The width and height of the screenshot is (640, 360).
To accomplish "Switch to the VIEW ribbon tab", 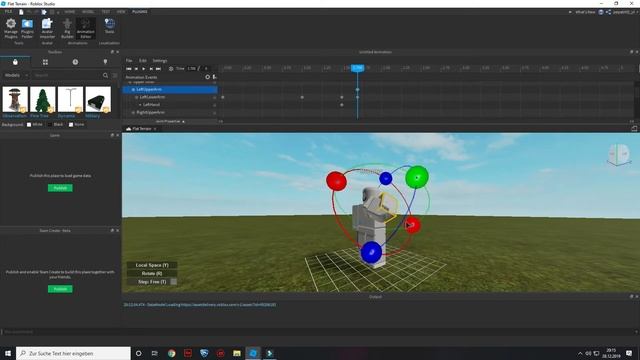I will (x=121, y=12).
